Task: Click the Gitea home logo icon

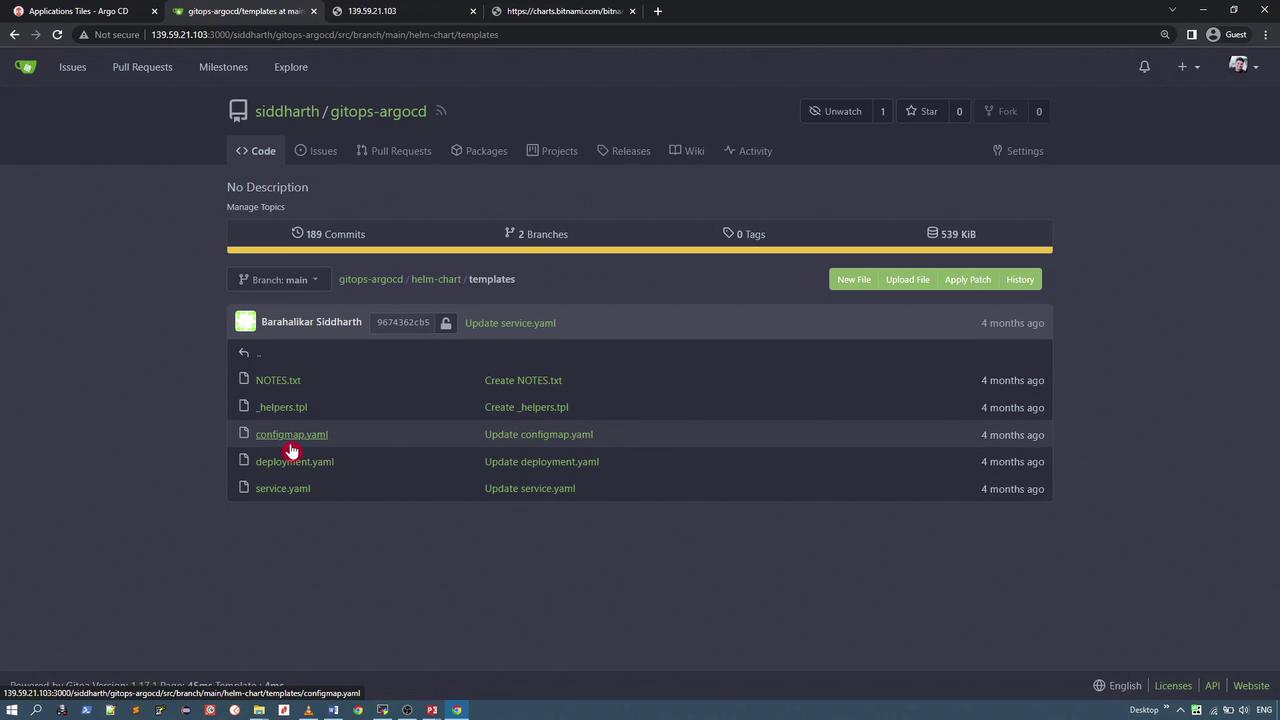Action: 25,67
